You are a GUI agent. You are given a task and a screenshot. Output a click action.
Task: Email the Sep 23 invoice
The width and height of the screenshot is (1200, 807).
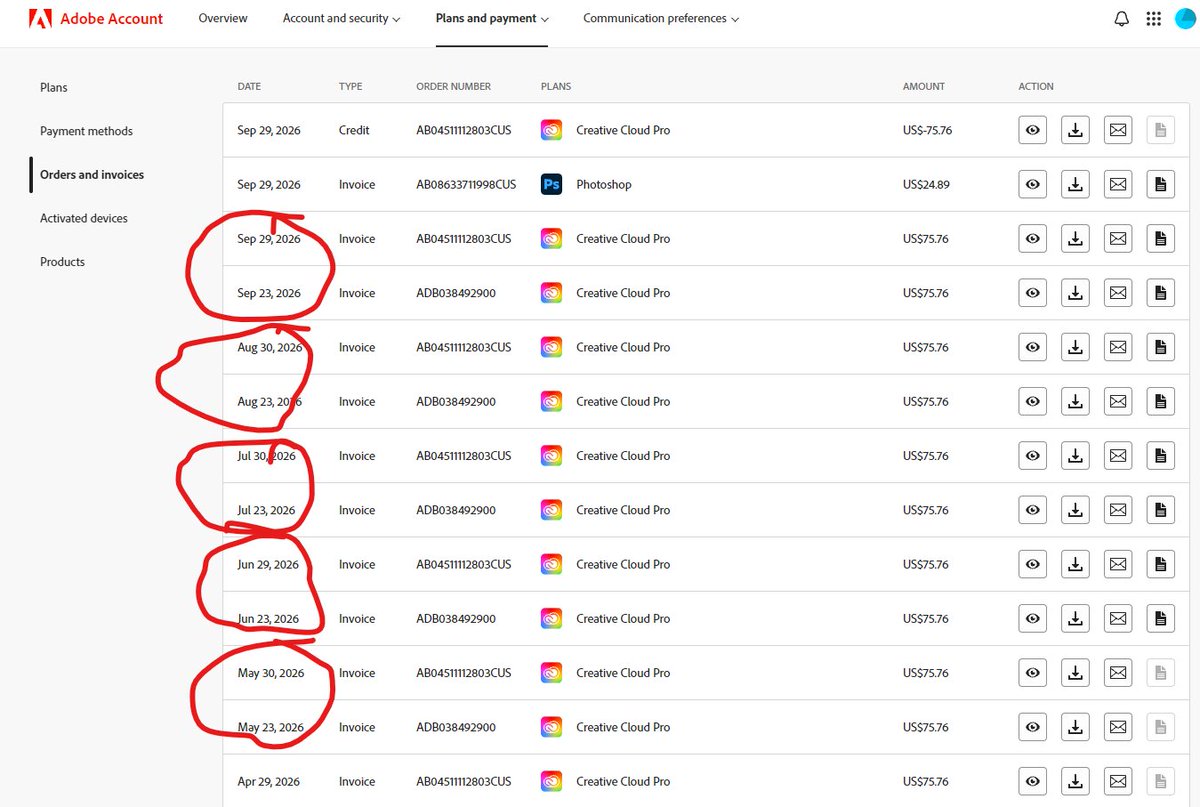click(x=1118, y=293)
